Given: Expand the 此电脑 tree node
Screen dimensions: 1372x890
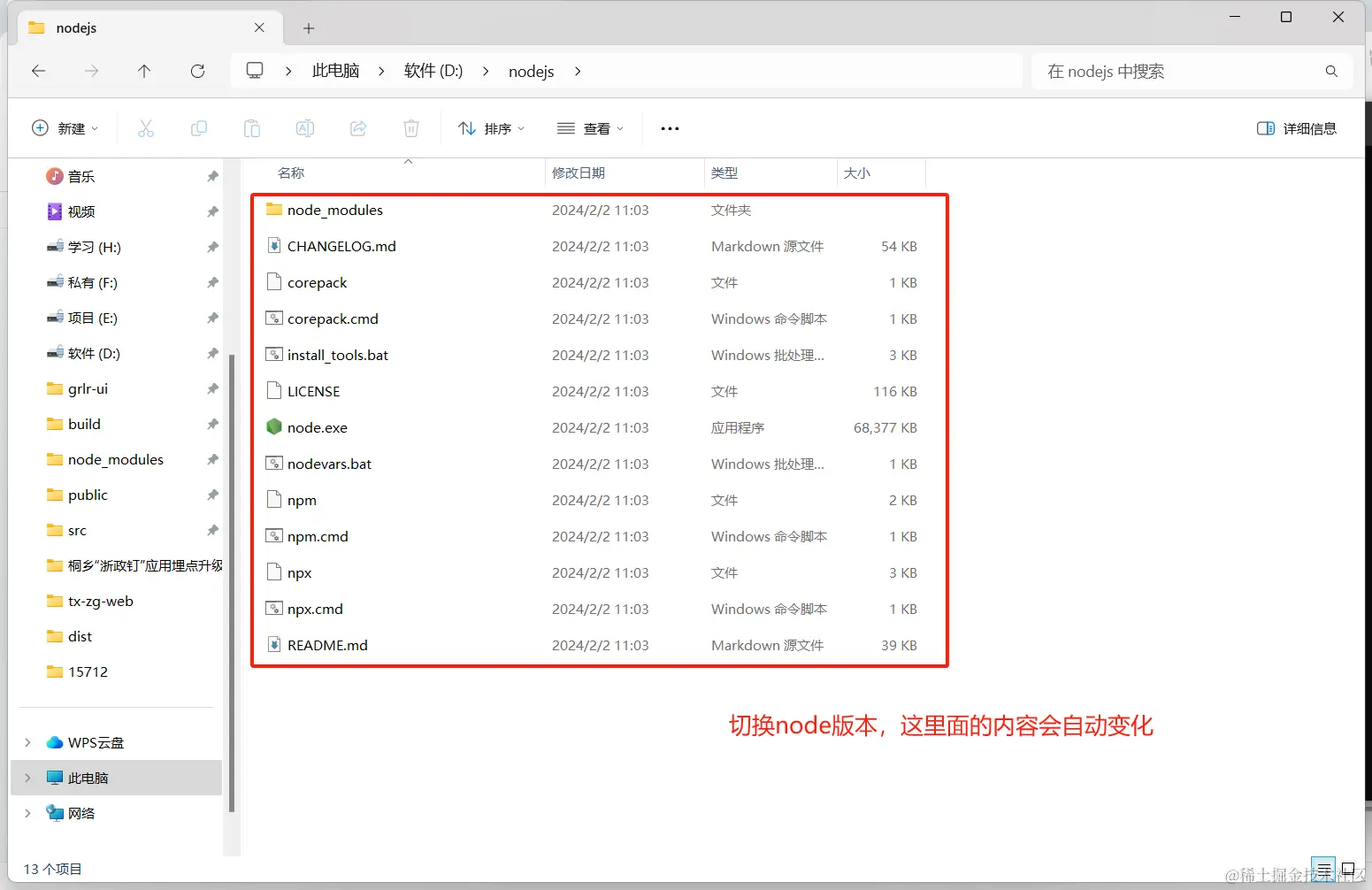Looking at the screenshot, I should (27, 778).
